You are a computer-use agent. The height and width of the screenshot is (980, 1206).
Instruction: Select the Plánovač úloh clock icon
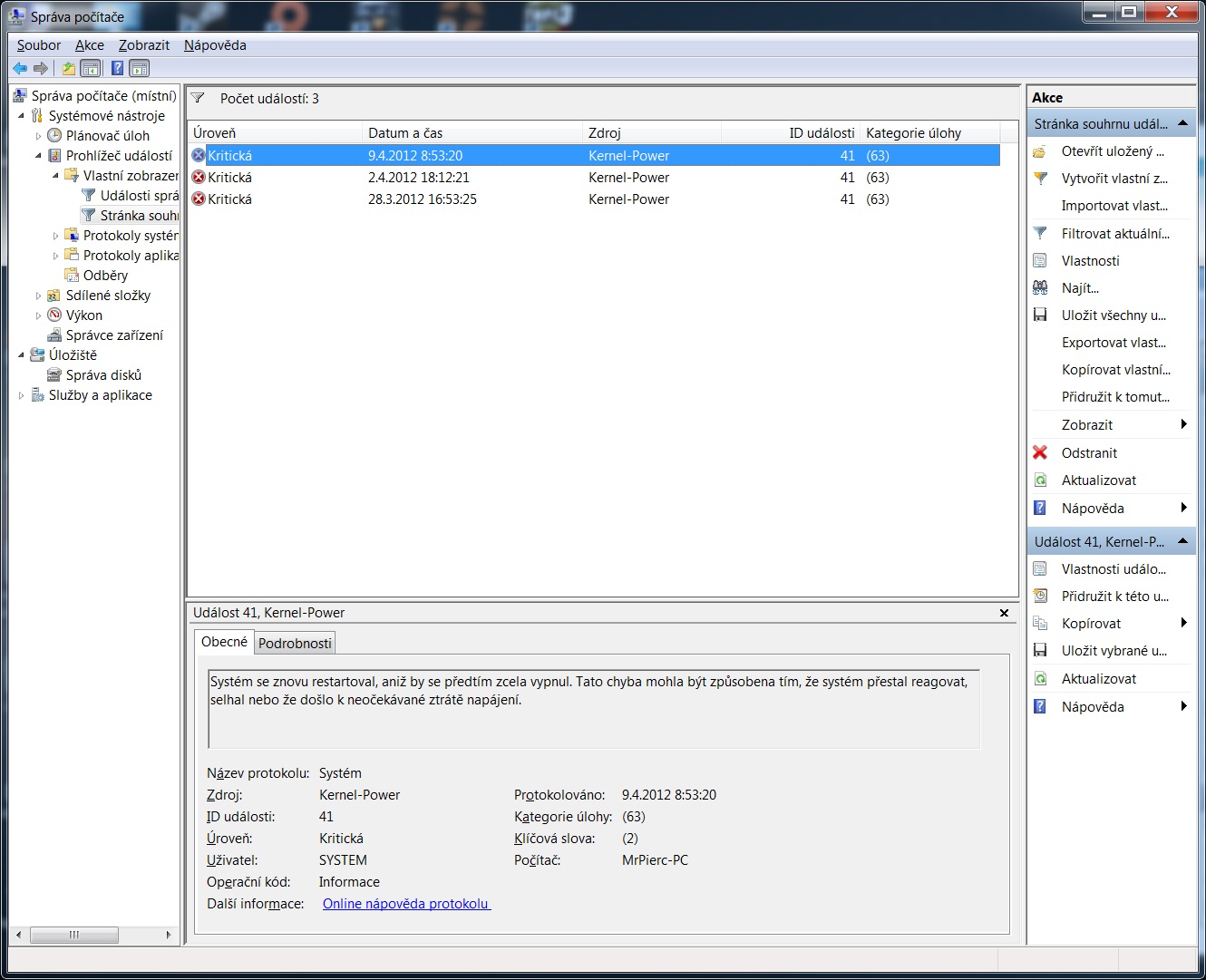54,136
